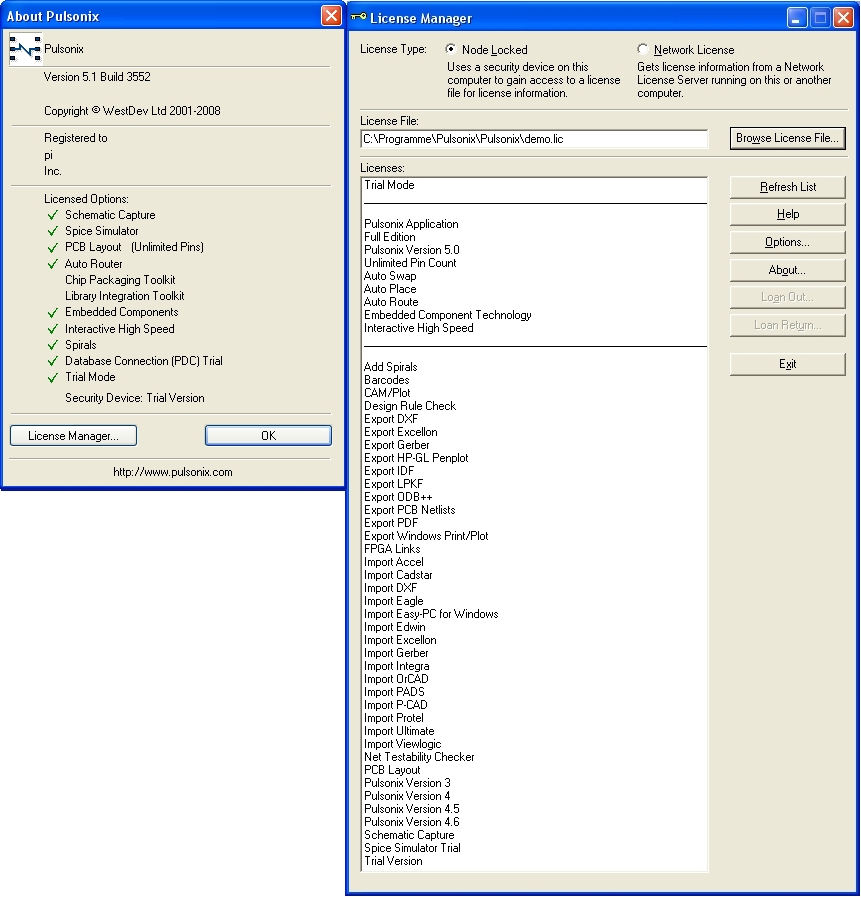Select Spice Simulator Trial entry
The height and width of the screenshot is (899, 861).
(x=412, y=848)
